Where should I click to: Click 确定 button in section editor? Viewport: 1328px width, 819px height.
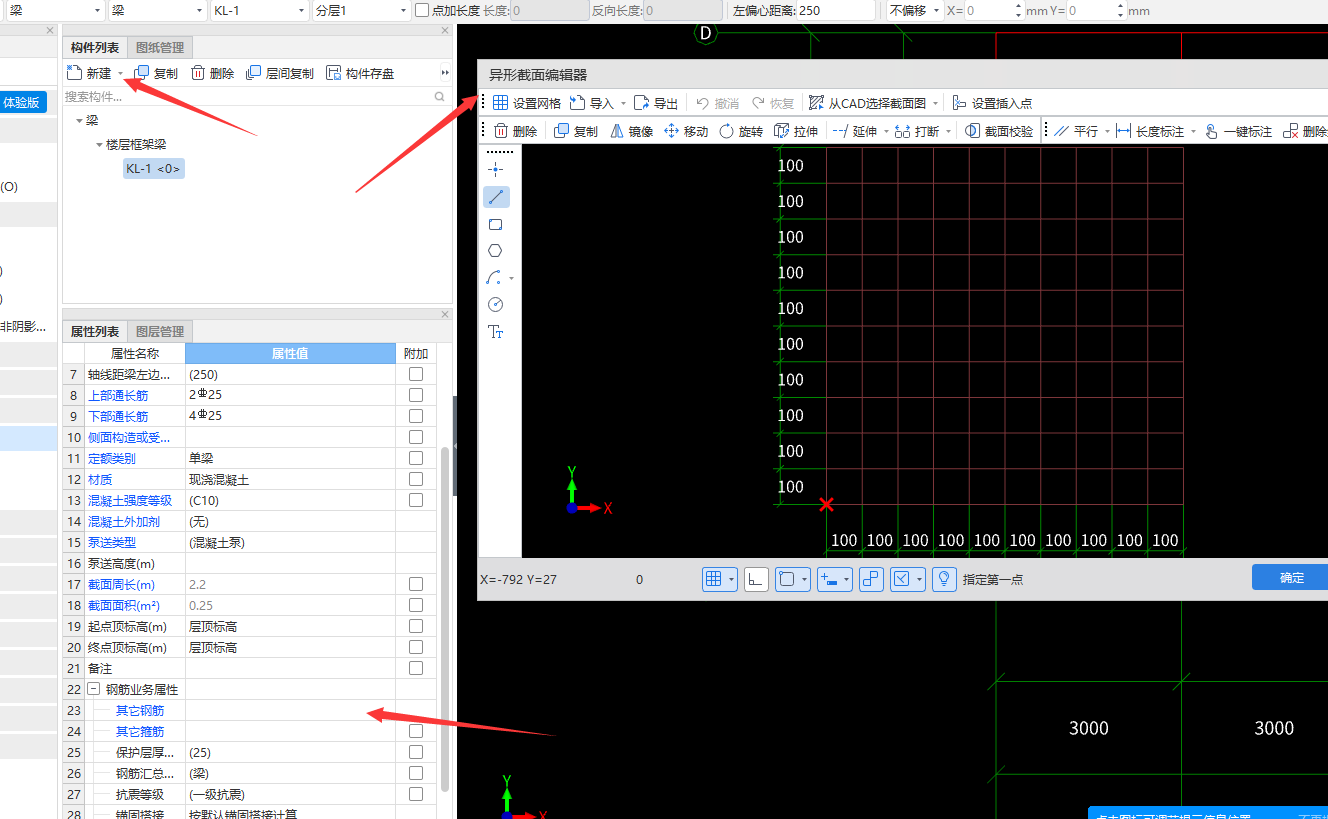tap(1291, 577)
